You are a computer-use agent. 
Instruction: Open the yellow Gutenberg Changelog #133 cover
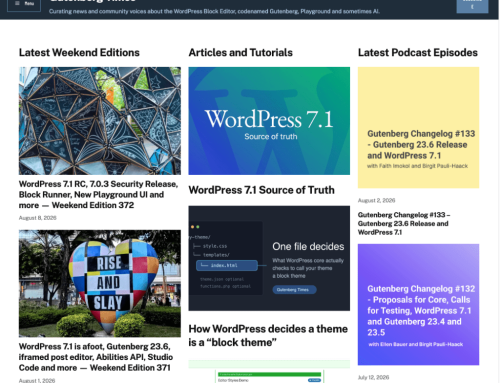click(x=418, y=128)
